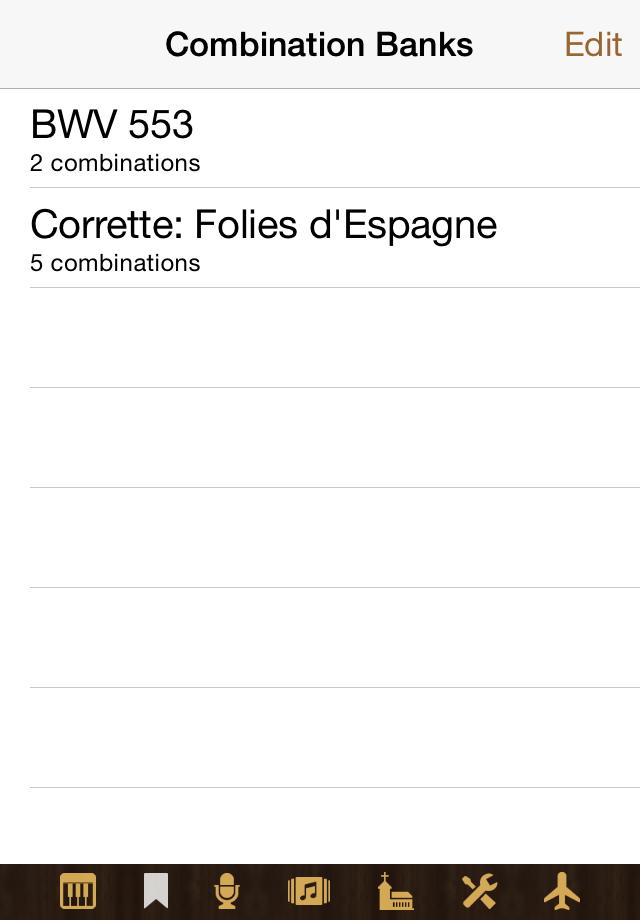Switch to the church organ tab

coord(395,890)
